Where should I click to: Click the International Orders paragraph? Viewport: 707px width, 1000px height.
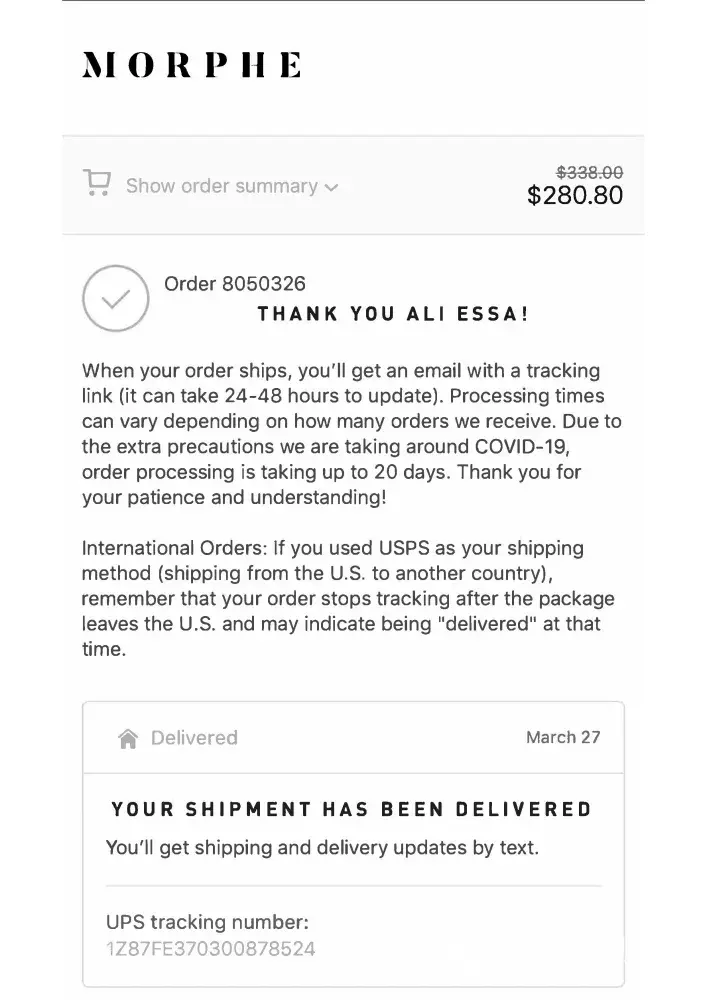(347, 598)
